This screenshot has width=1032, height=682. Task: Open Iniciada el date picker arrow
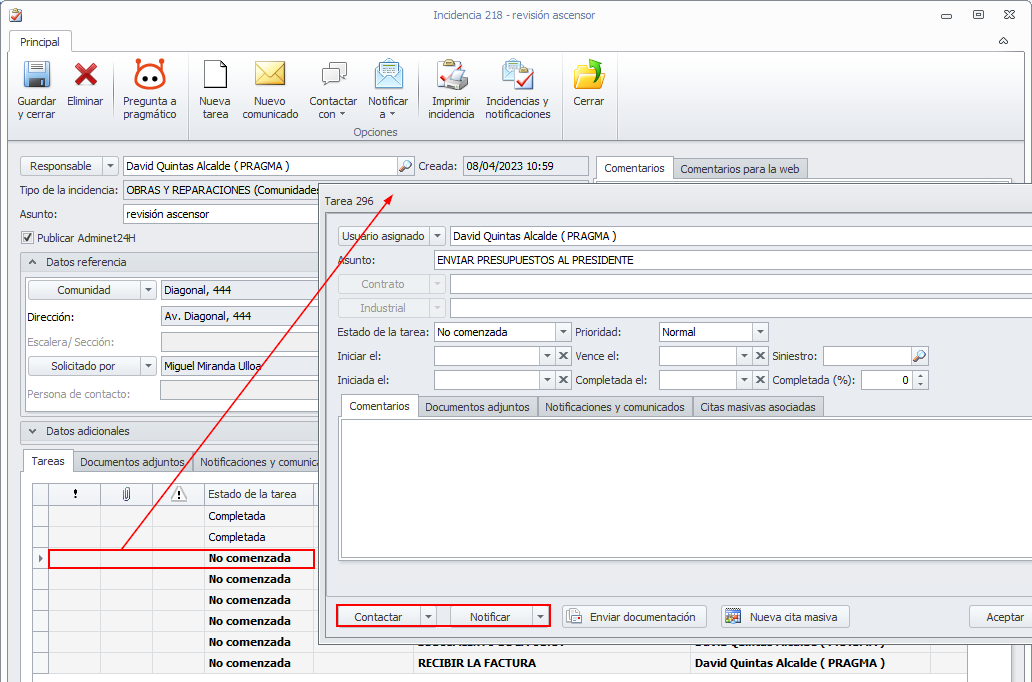click(547, 380)
